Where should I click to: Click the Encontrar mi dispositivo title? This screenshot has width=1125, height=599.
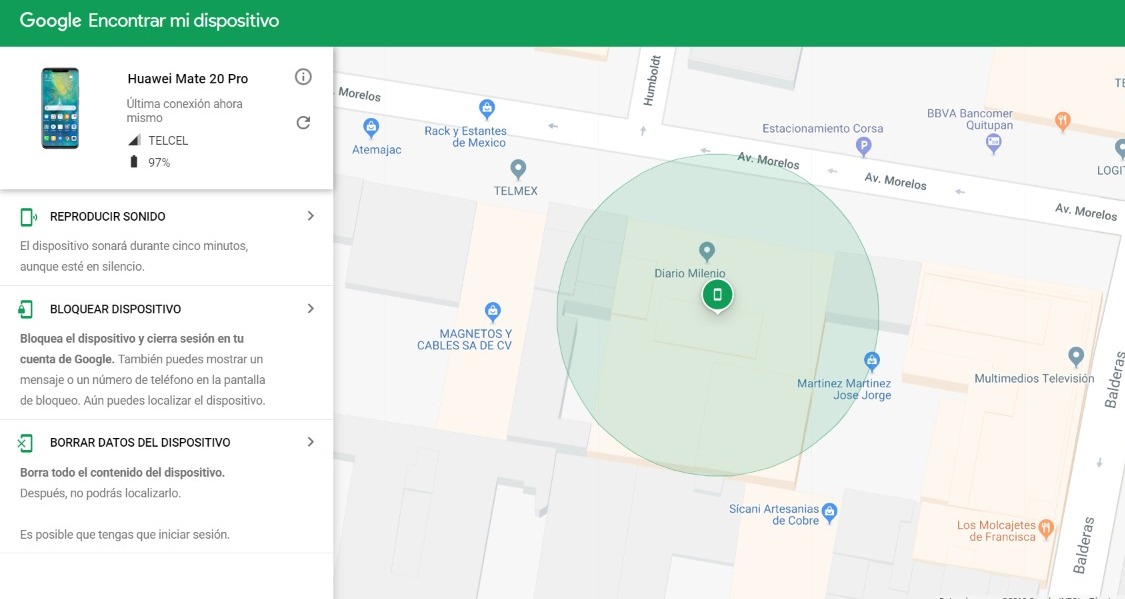pyautogui.click(x=184, y=21)
